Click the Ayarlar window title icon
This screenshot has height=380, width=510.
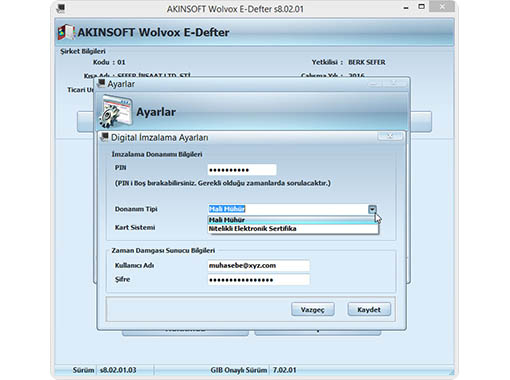[101, 83]
